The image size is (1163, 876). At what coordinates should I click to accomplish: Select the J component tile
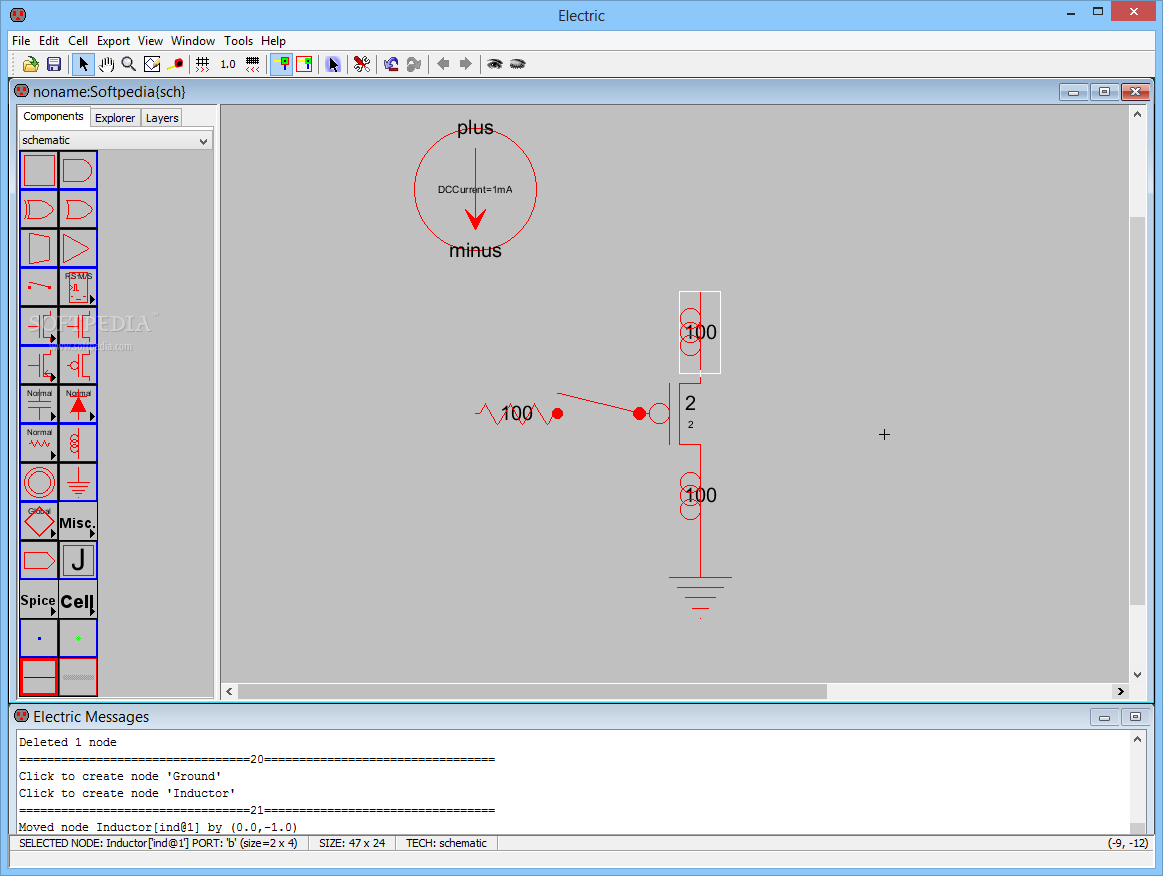point(78,560)
